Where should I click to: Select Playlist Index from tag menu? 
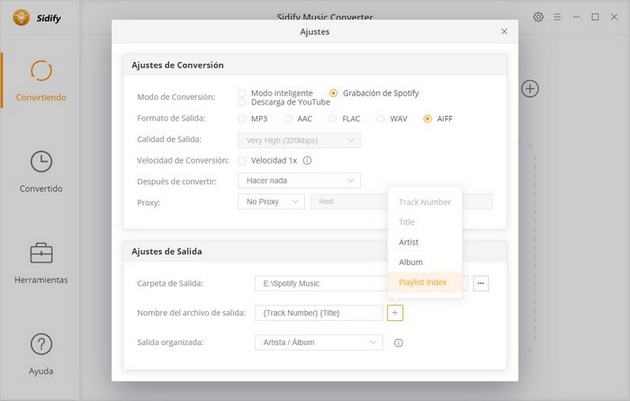[x=425, y=282]
